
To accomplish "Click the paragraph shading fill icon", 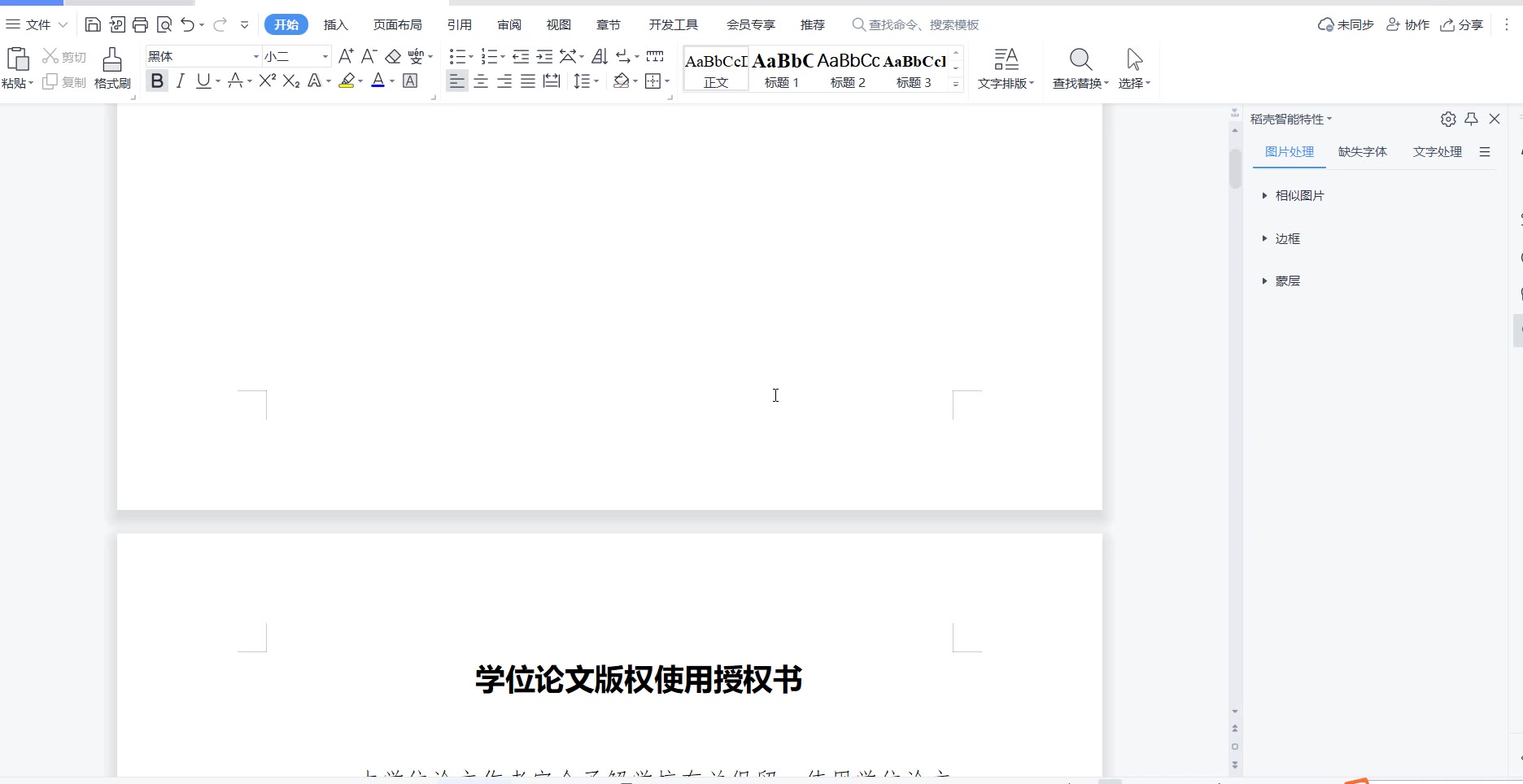I will 622,81.
